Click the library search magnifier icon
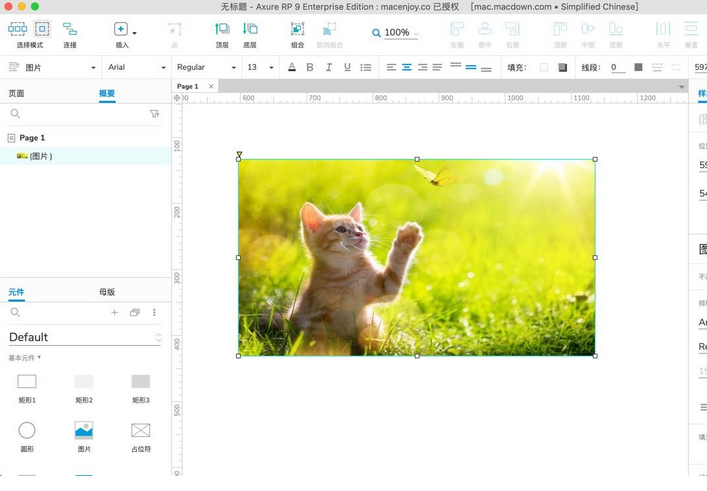Image resolution: width=707 pixels, height=491 pixels. click(x=15, y=312)
